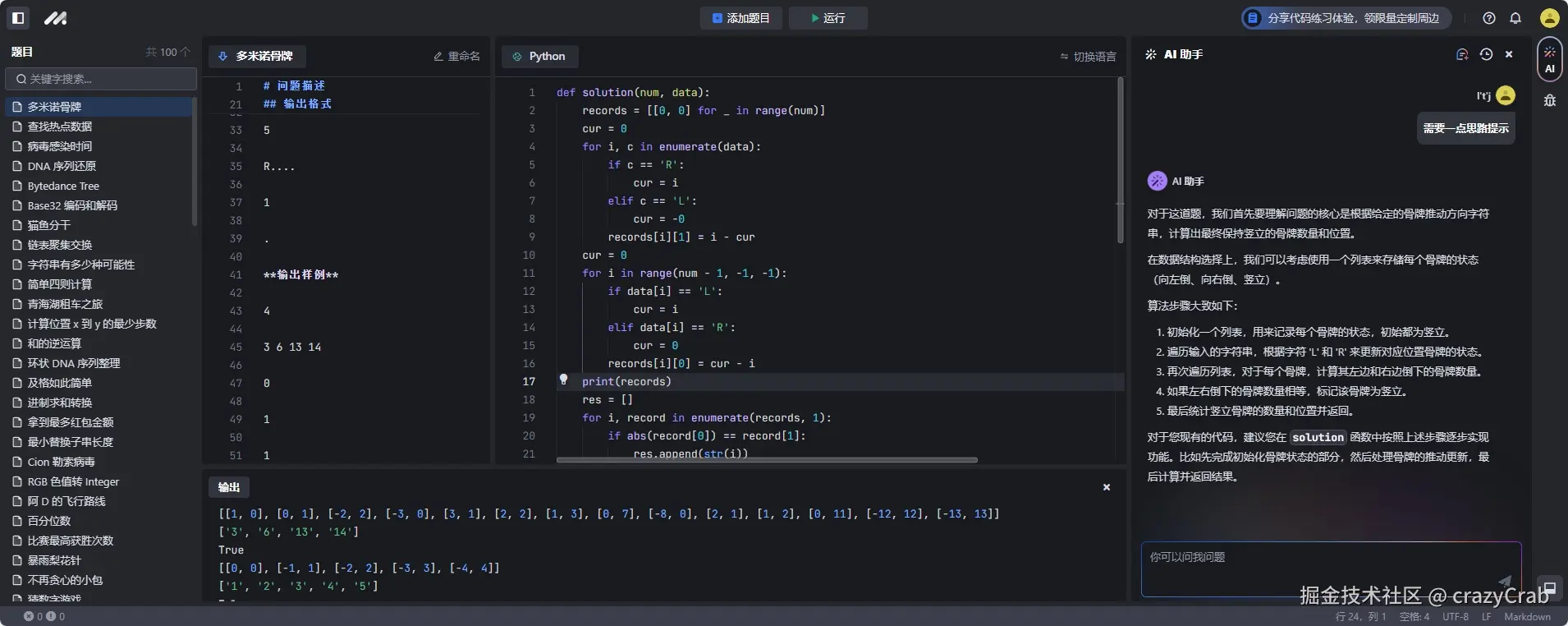Select the 多米诺骨牌 problem tab
This screenshot has width=1568, height=626.
pos(256,57)
